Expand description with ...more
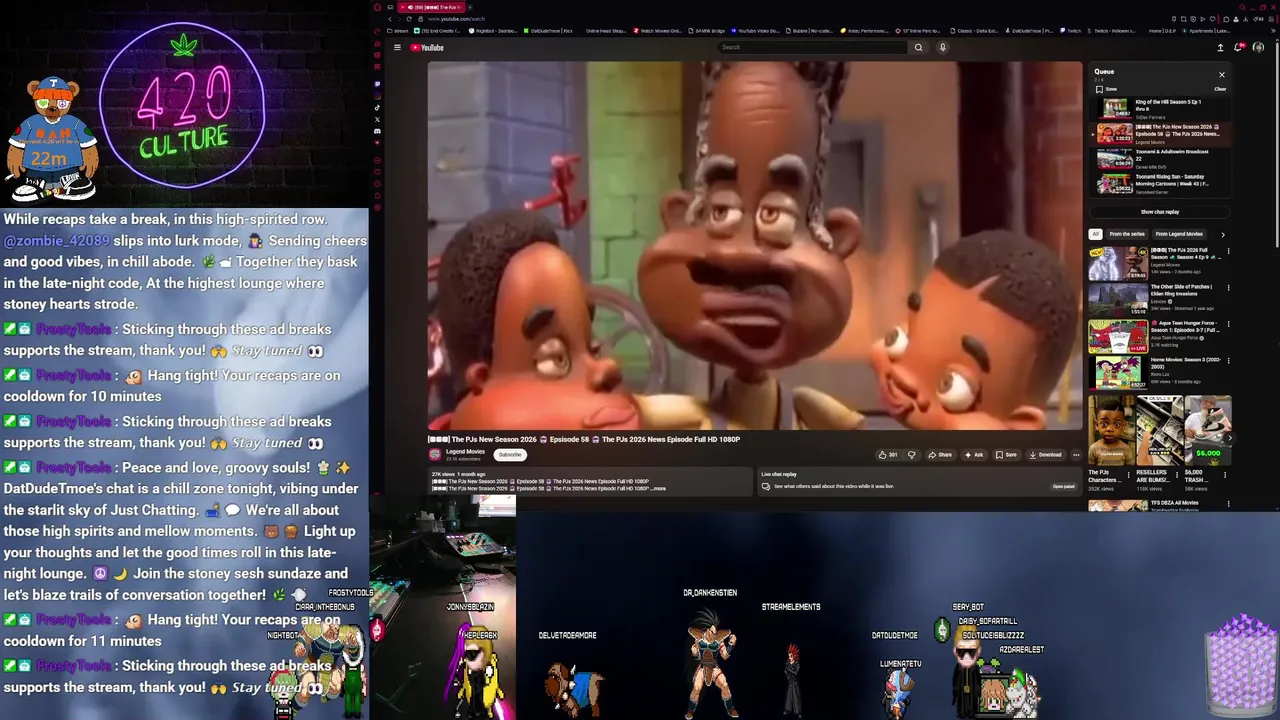This screenshot has width=1280, height=720. 658,489
